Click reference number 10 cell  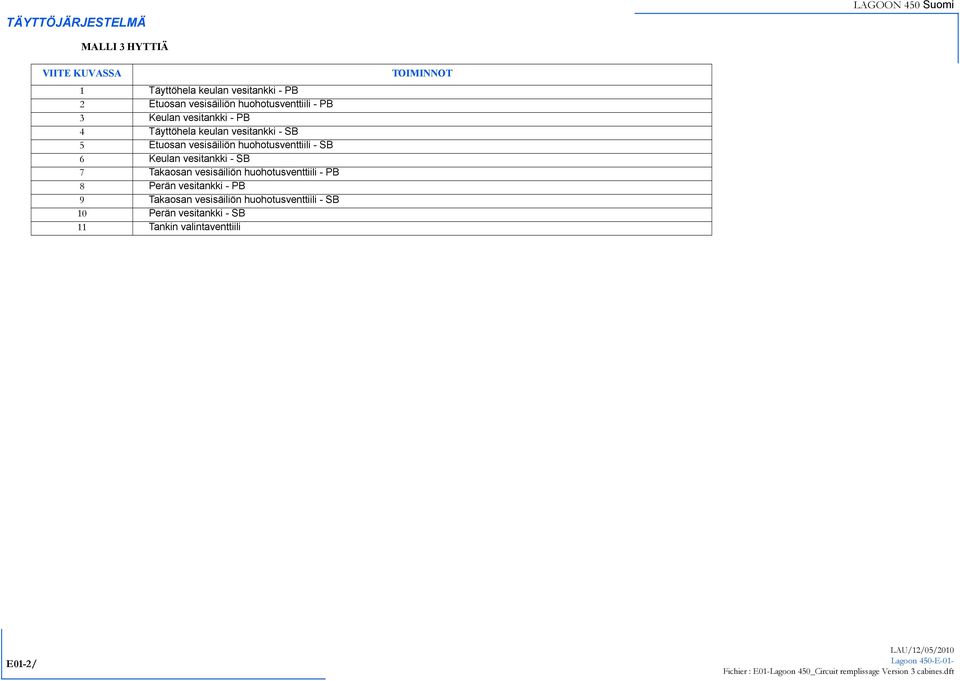(x=82, y=214)
